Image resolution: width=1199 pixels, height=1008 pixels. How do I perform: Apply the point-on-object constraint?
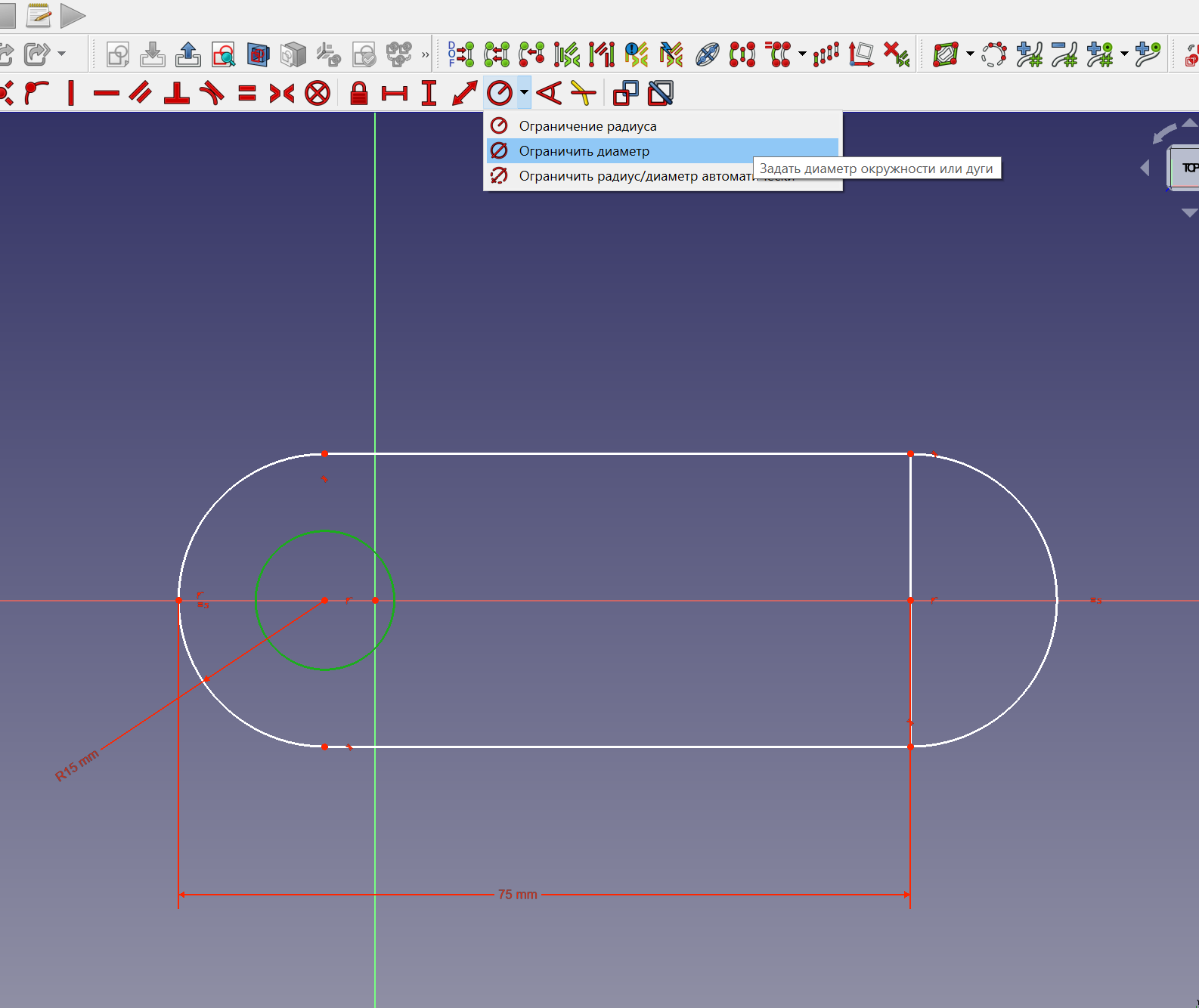click(x=36, y=93)
